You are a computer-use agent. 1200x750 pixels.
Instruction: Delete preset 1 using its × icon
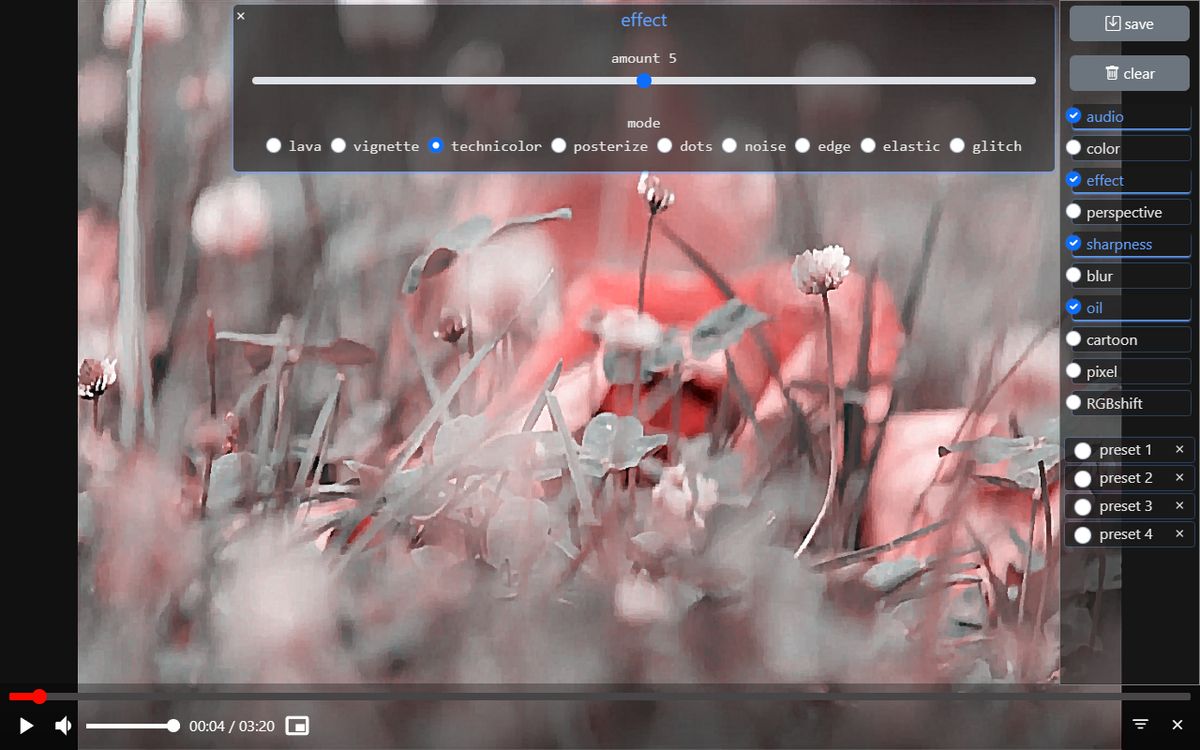tap(1179, 449)
